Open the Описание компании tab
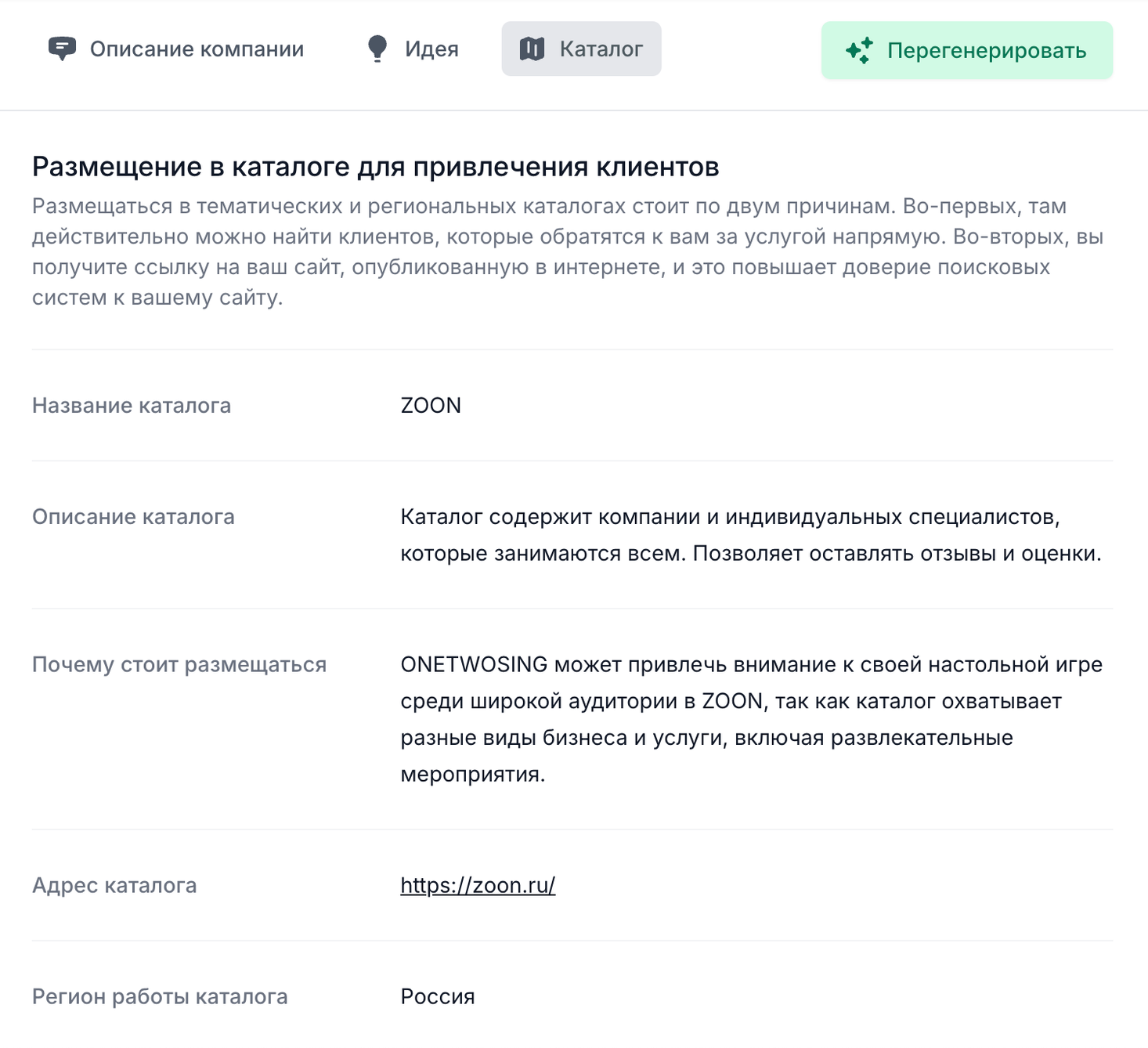Image resolution: width=1148 pixels, height=1048 pixels. coord(176,49)
